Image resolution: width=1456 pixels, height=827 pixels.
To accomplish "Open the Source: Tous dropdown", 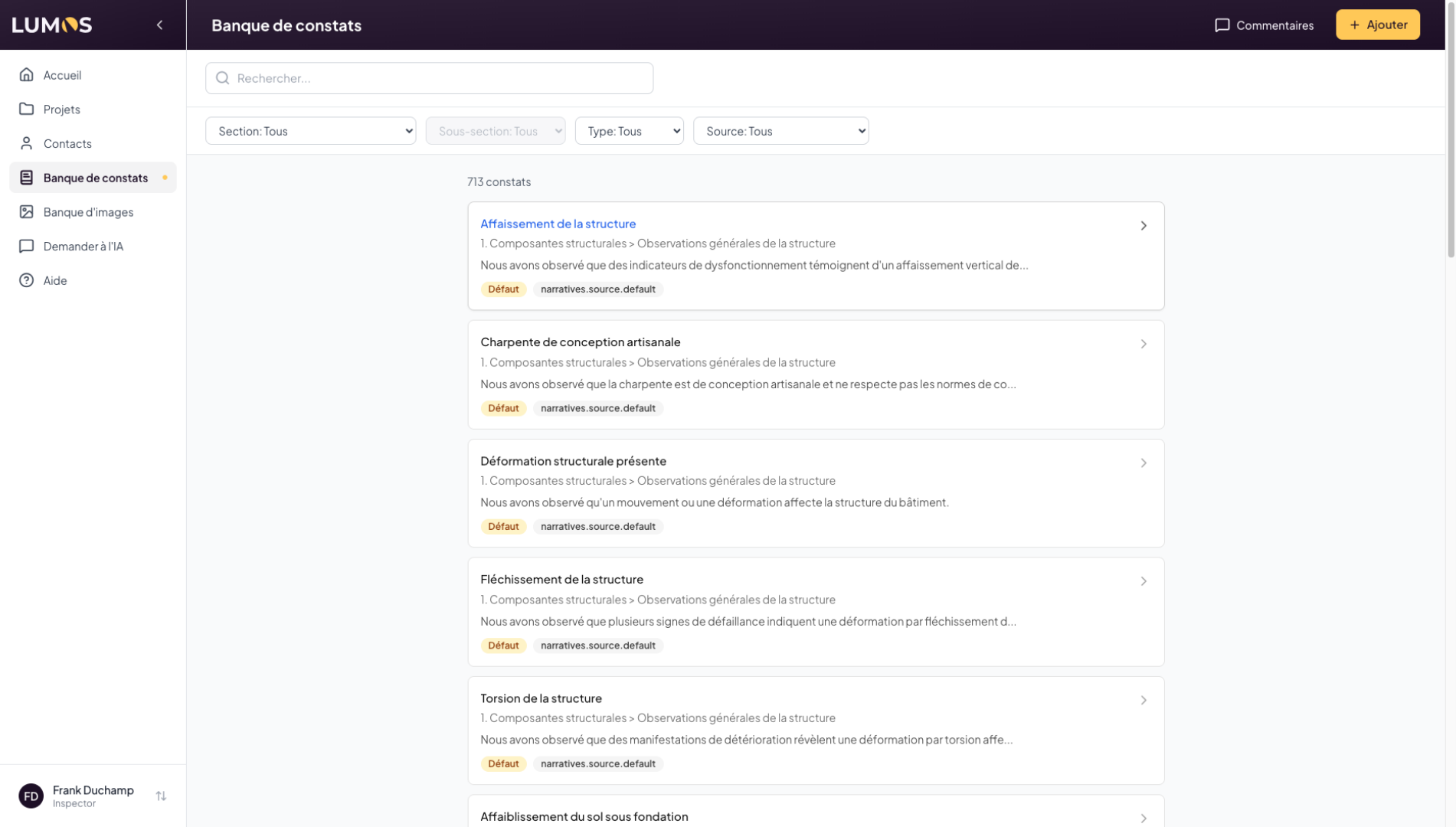I will pos(780,131).
